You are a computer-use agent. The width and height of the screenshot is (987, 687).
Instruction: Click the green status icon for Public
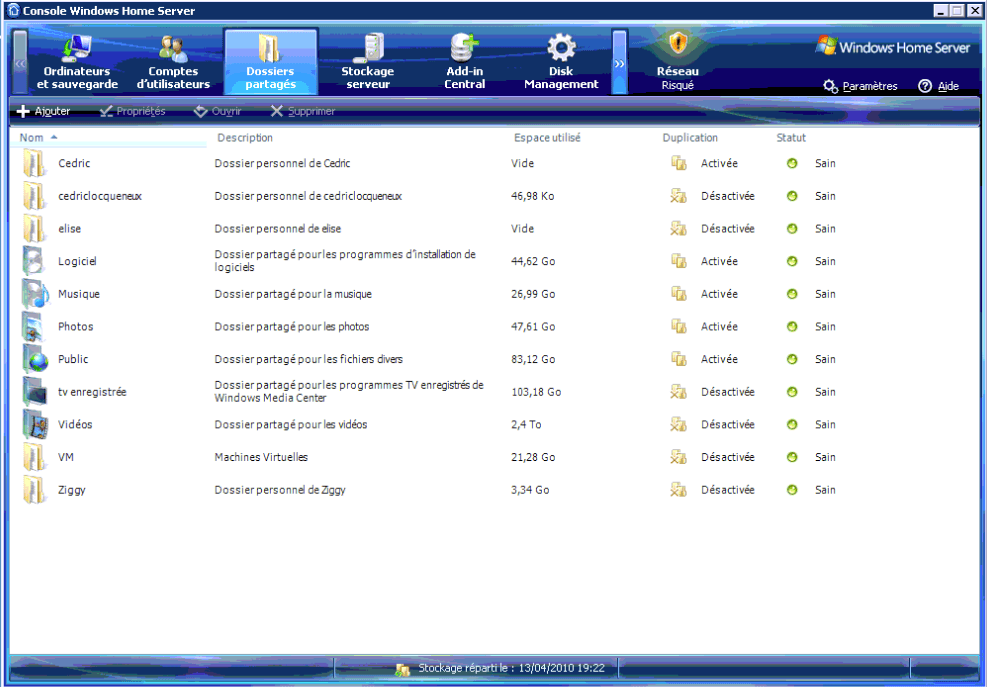pyautogui.click(x=792, y=360)
